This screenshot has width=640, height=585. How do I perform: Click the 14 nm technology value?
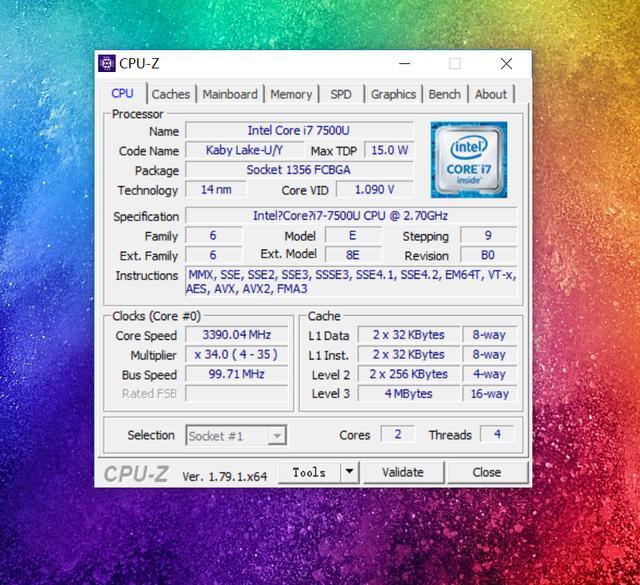pos(216,189)
